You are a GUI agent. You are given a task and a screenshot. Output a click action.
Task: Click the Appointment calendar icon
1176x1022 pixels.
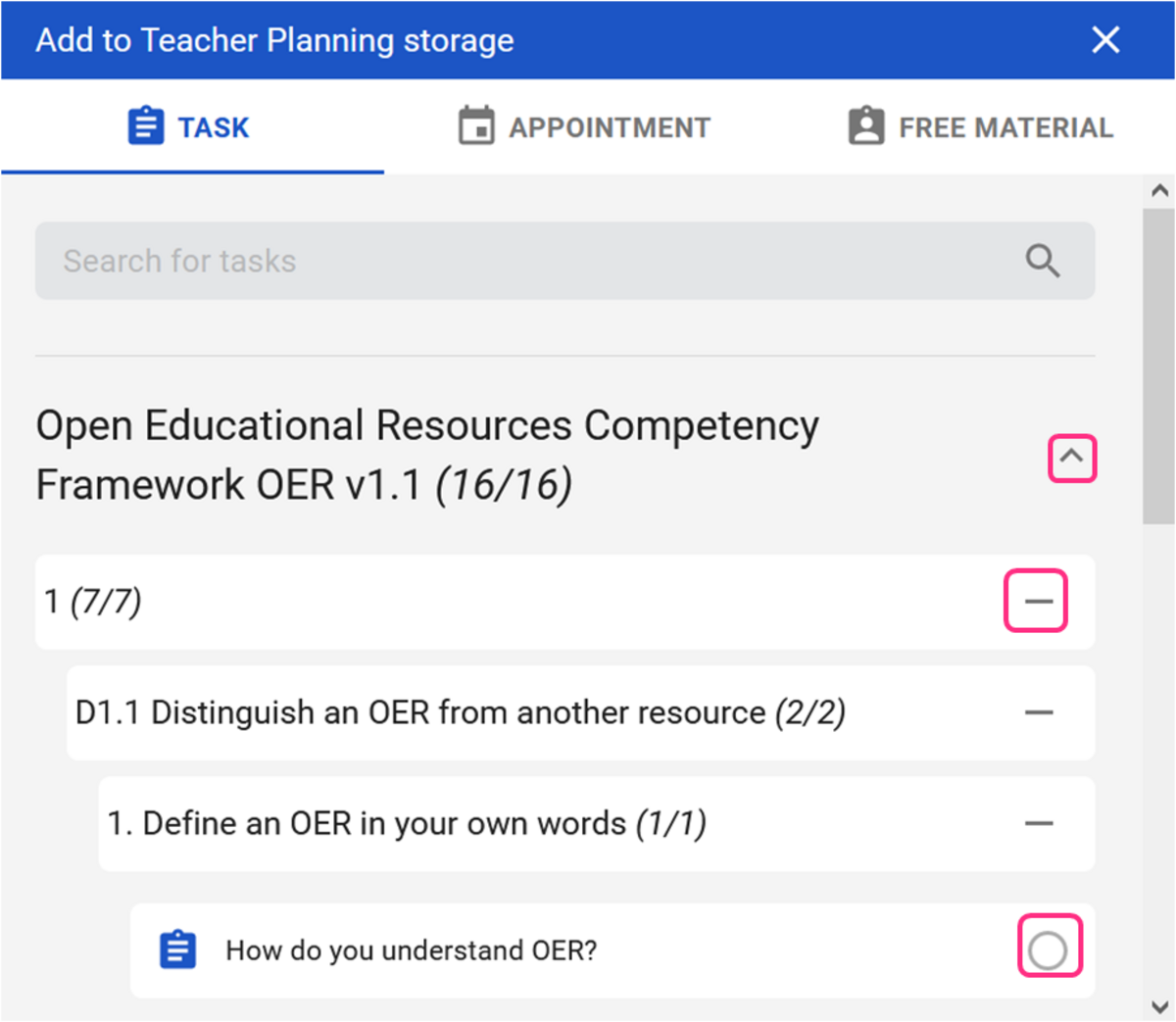click(476, 126)
